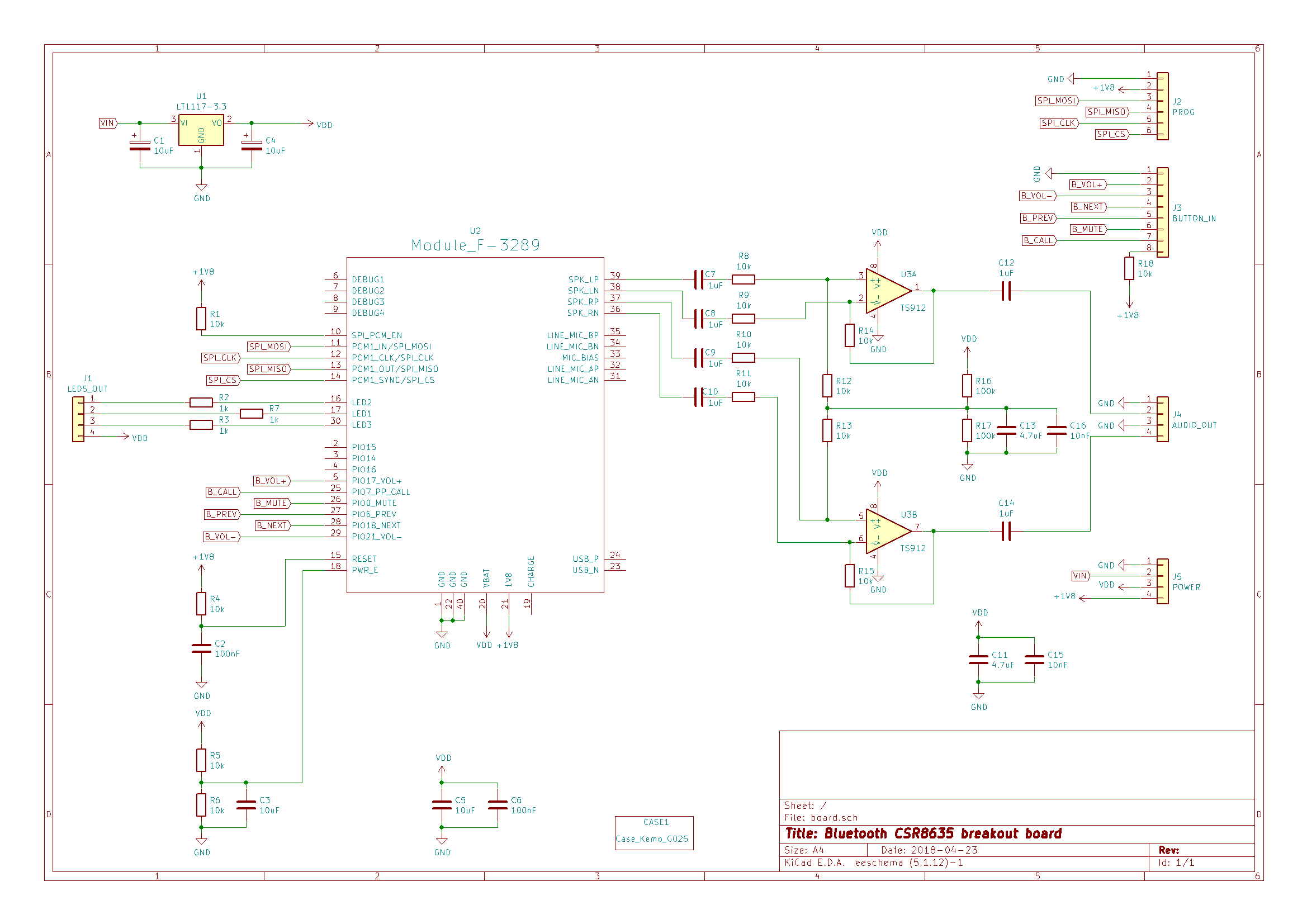The image size is (1307, 924).
Task: Click the B_PREV label left of U2
Action: (222, 515)
